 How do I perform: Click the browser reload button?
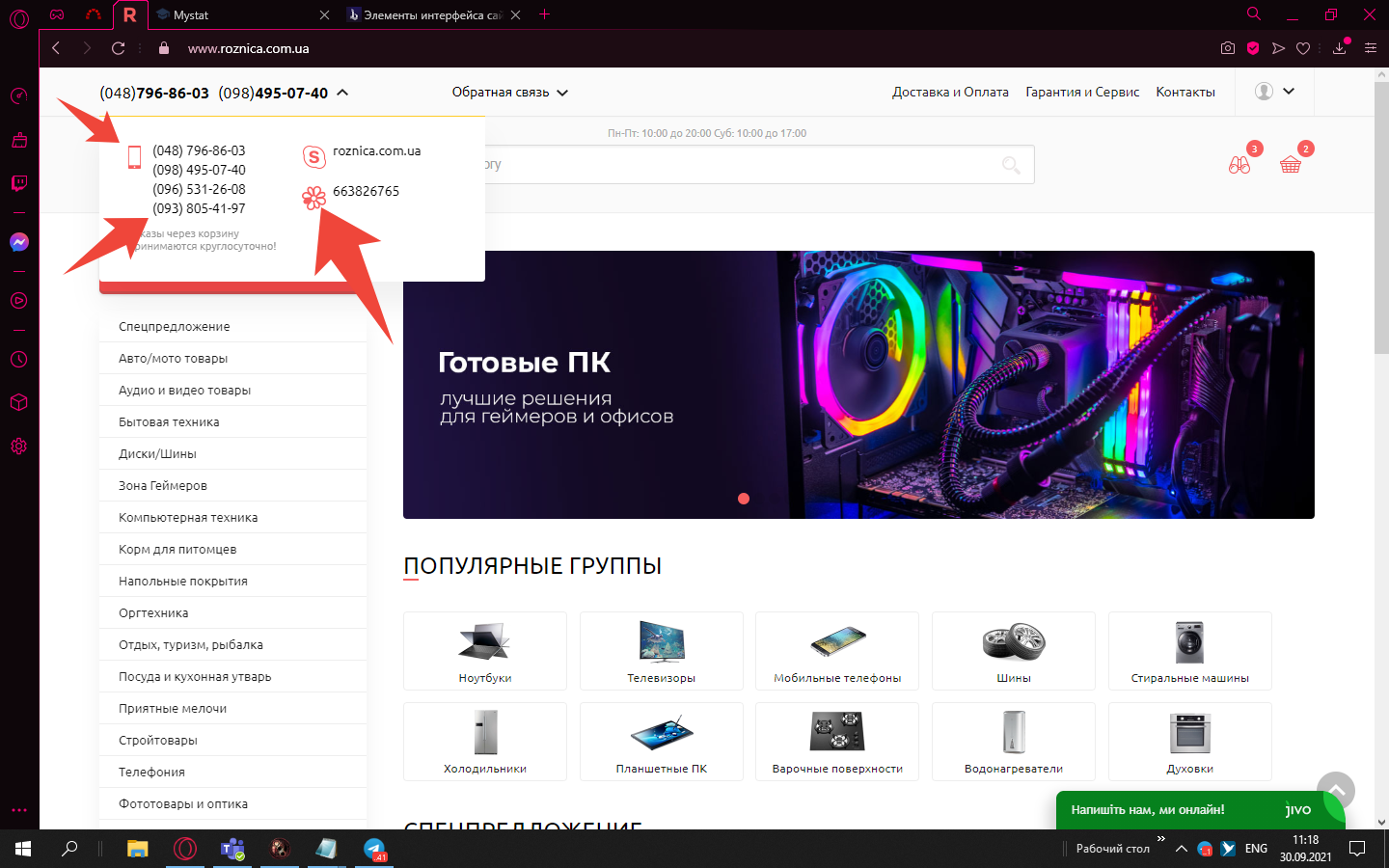[118, 48]
